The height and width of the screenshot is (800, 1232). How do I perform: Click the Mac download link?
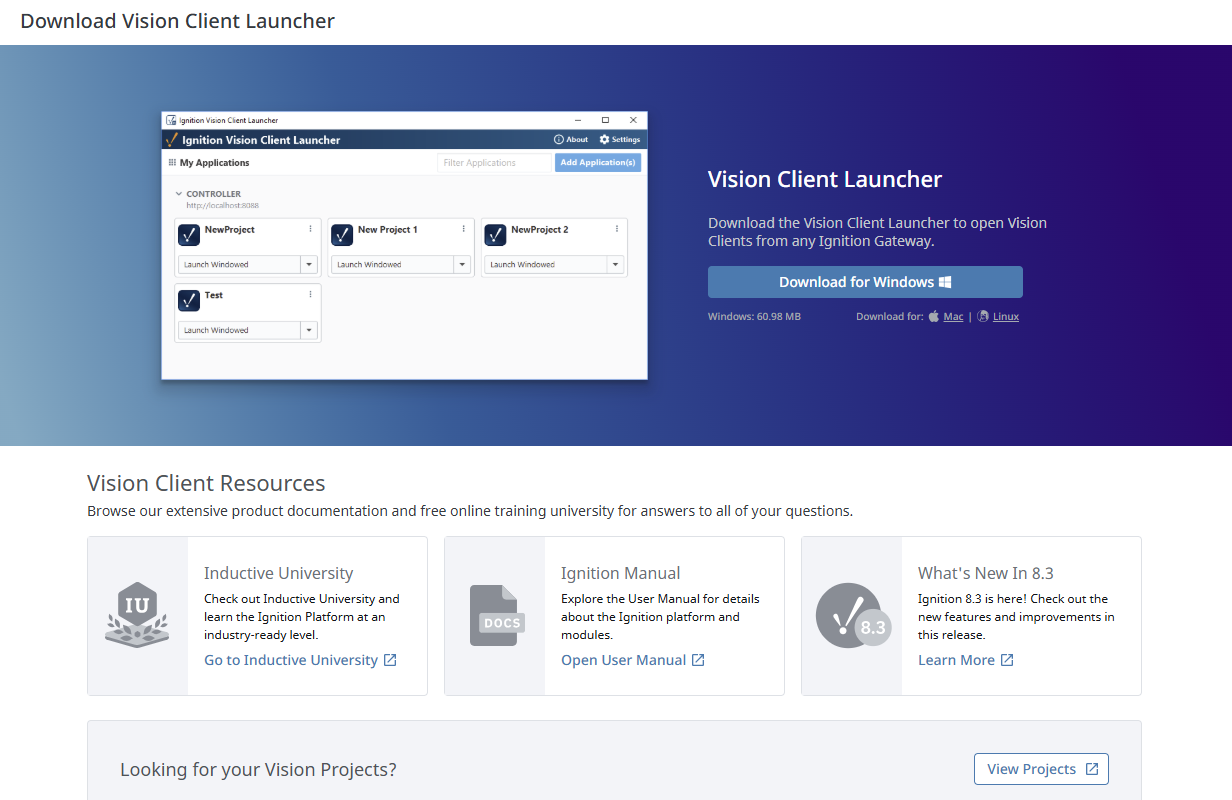953,317
